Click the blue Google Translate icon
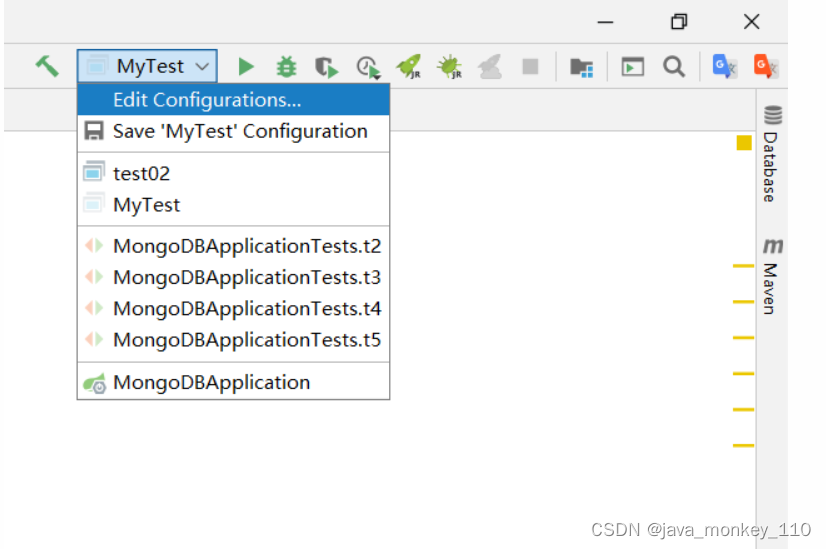This screenshot has height=549, width=826. point(724,66)
